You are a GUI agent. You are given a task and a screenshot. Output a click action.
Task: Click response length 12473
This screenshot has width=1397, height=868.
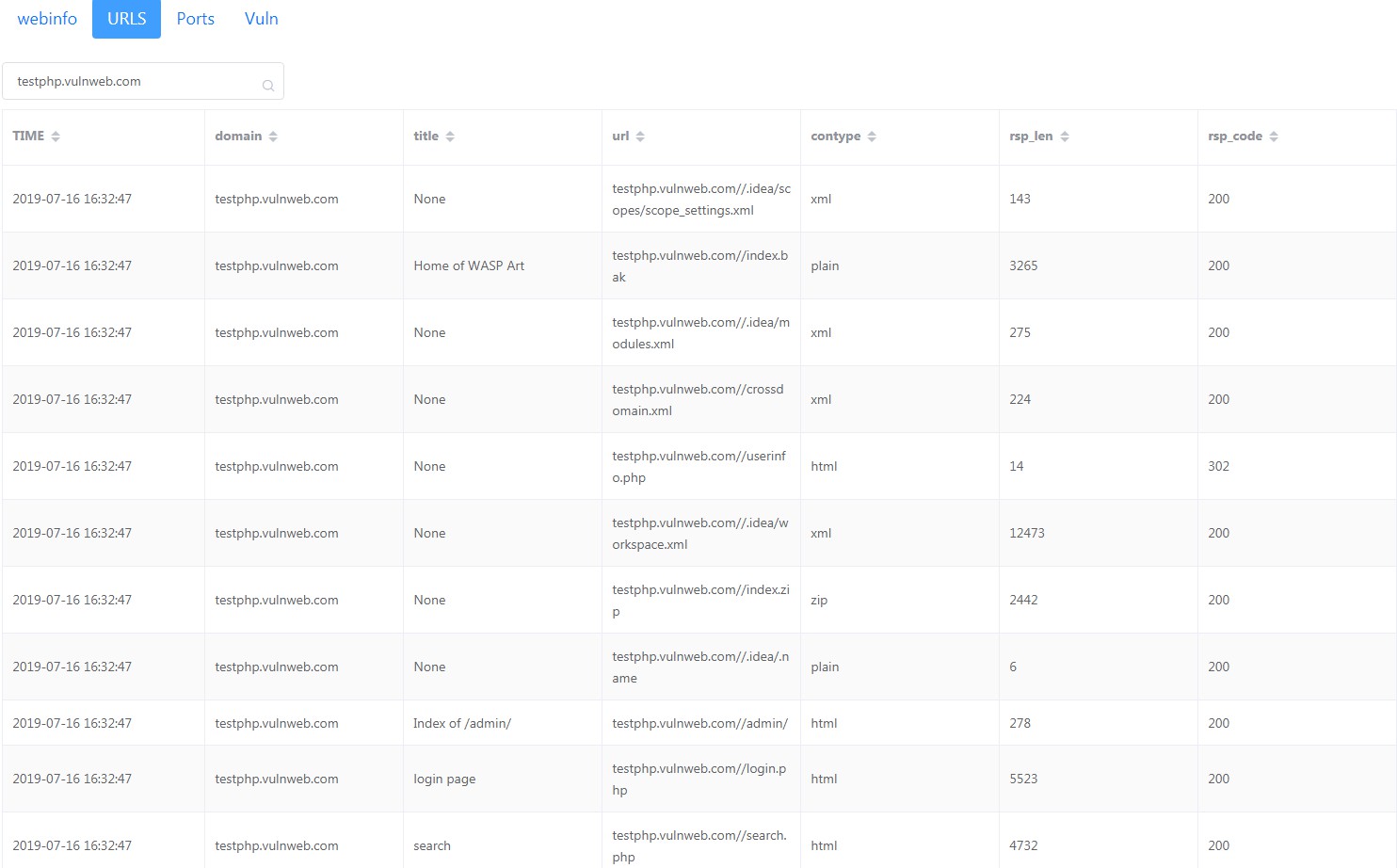(1027, 533)
